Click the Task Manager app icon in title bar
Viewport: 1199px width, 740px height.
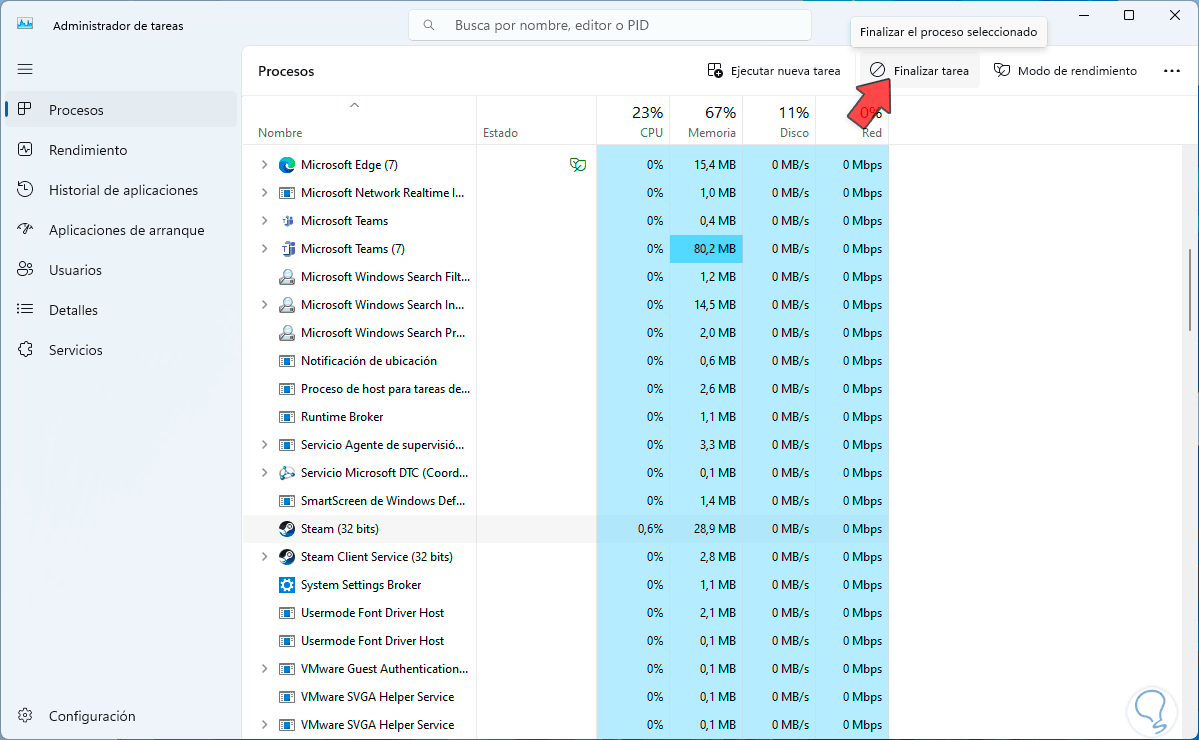(x=25, y=24)
